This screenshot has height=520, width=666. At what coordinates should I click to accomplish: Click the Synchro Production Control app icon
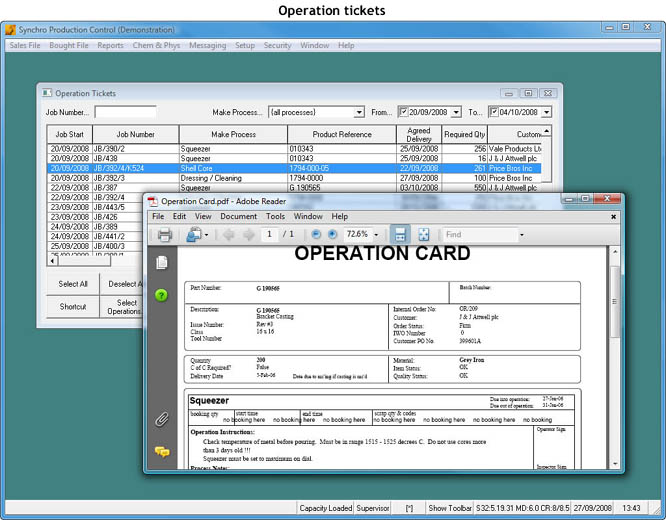pyautogui.click(x=11, y=30)
